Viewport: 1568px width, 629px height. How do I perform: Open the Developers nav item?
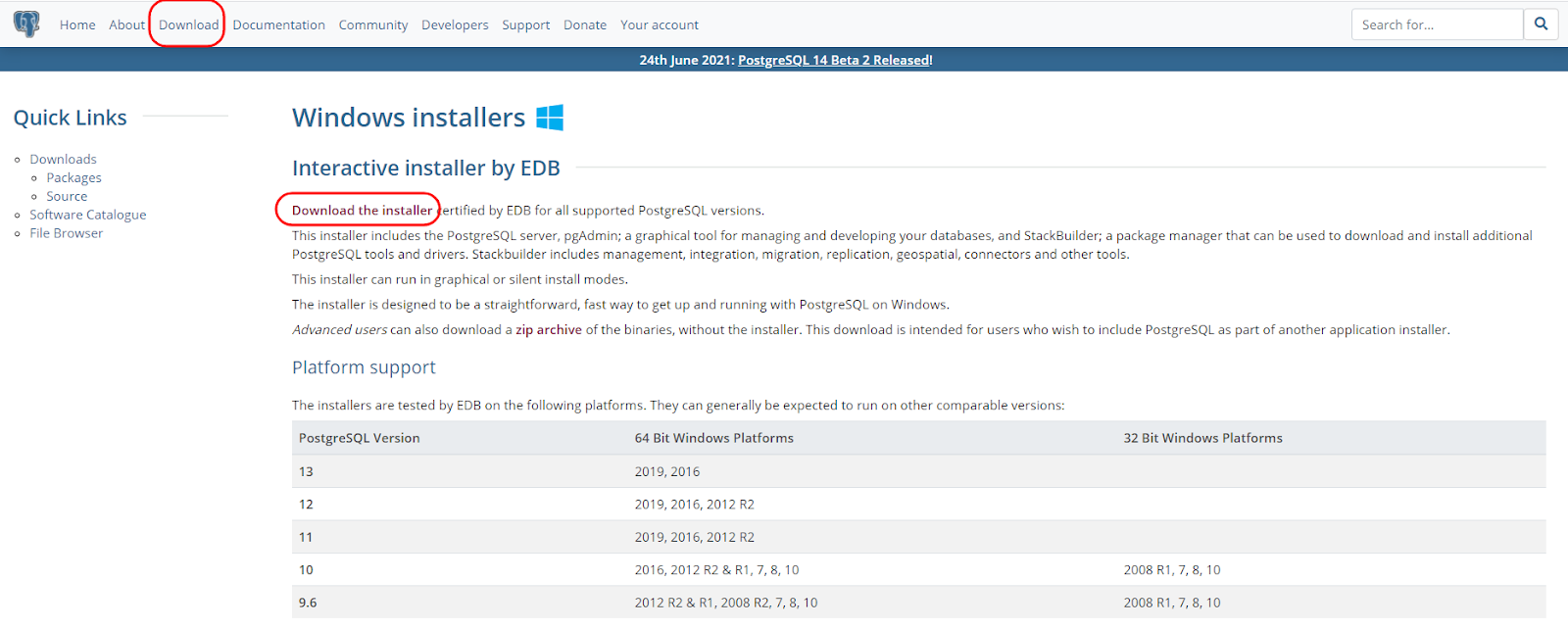455,24
